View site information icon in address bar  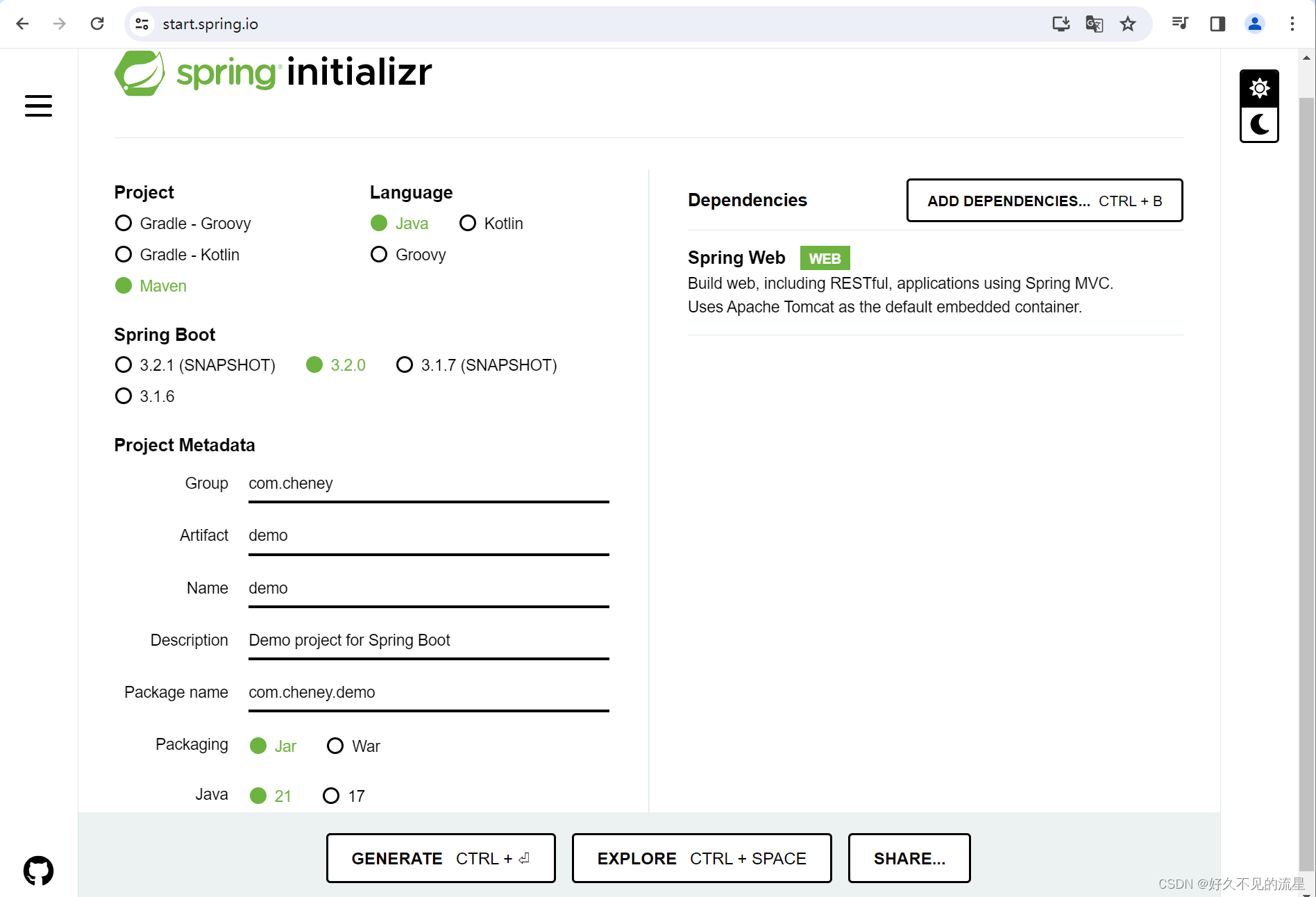coord(142,24)
